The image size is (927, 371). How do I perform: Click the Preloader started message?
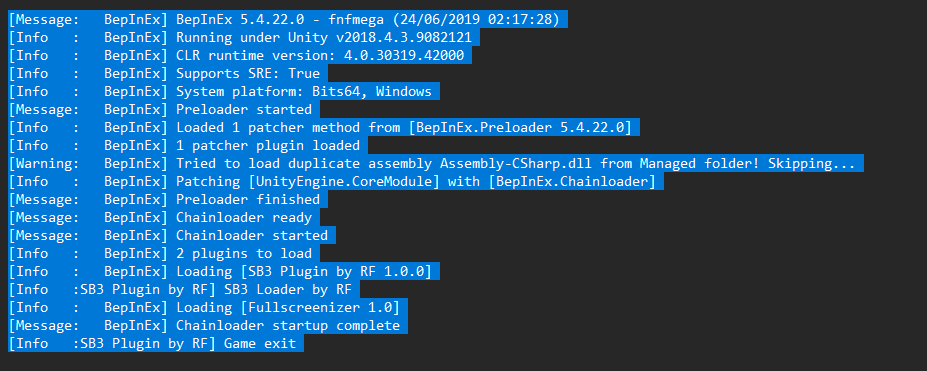[x=164, y=109]
